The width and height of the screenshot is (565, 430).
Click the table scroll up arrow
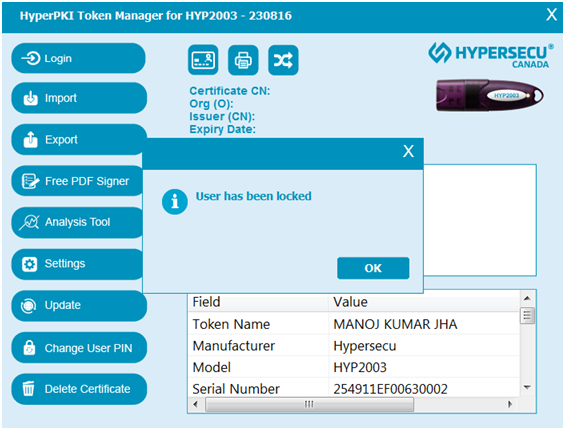tap(527, 298)
